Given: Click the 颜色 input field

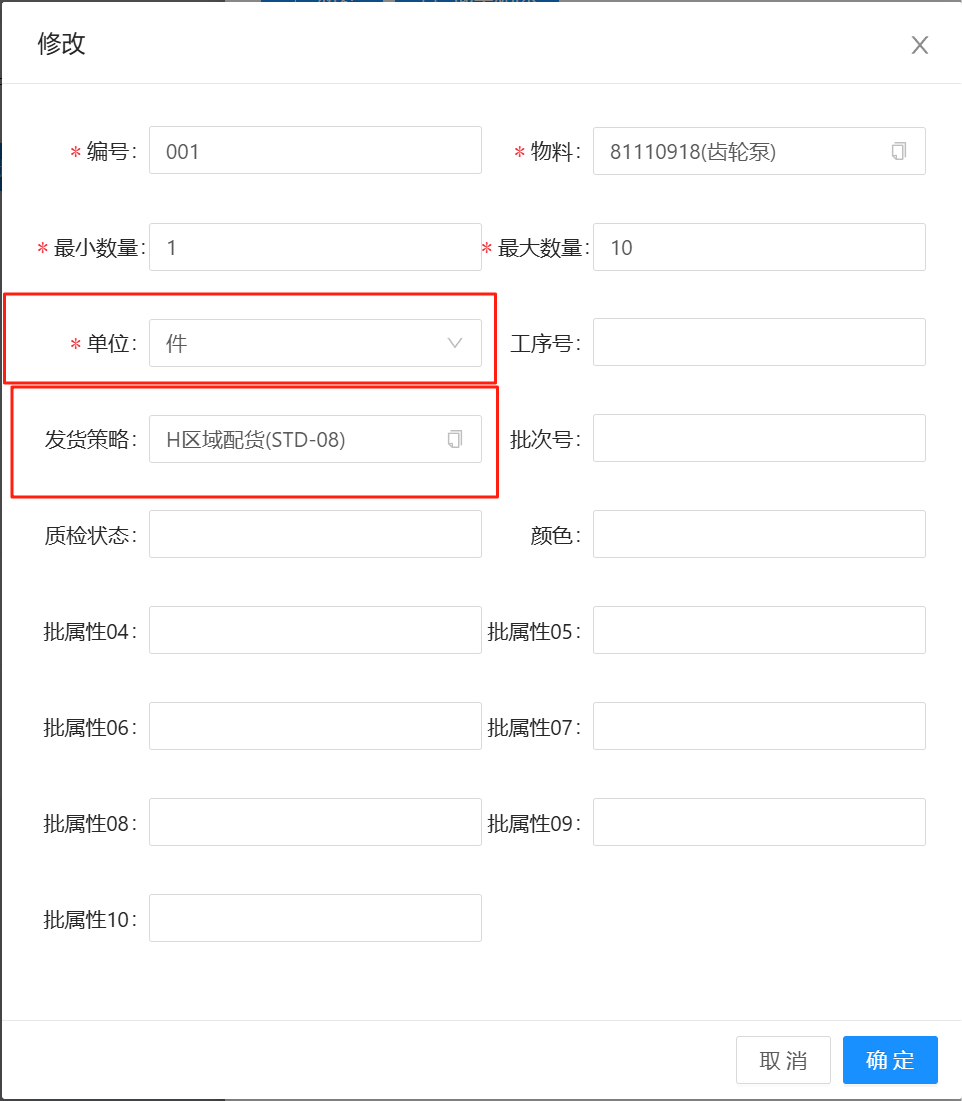Looking at the screenshot, I should [x=758, y=535].
